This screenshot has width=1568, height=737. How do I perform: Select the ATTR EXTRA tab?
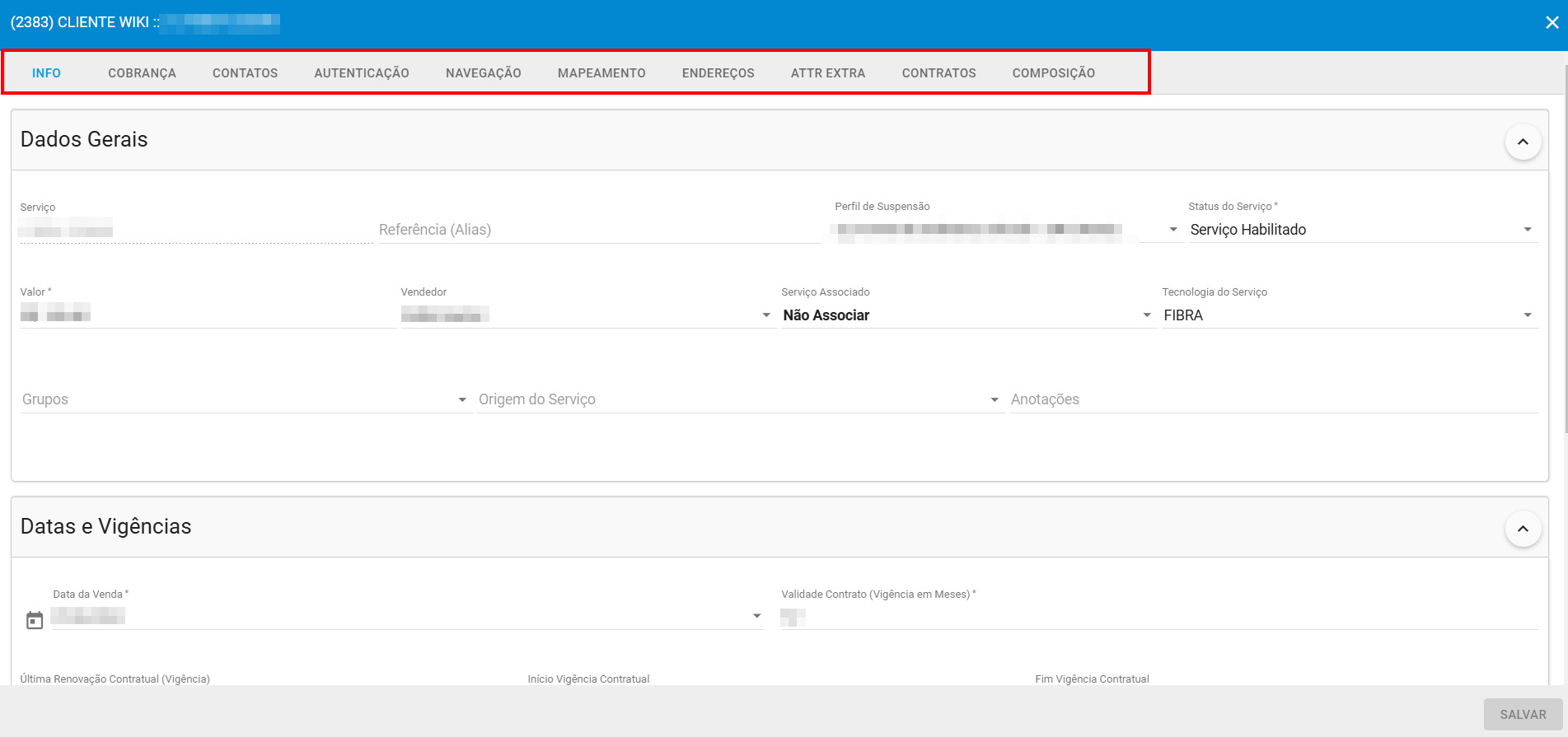coord(828,73)
